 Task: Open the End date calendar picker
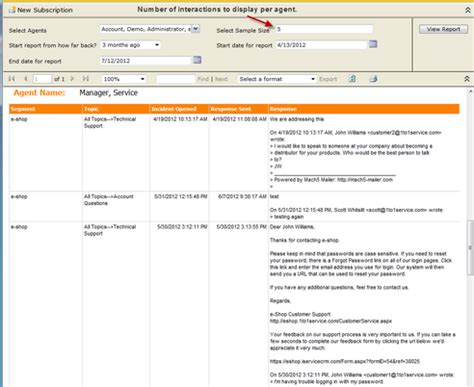click(x=197, y=60)
